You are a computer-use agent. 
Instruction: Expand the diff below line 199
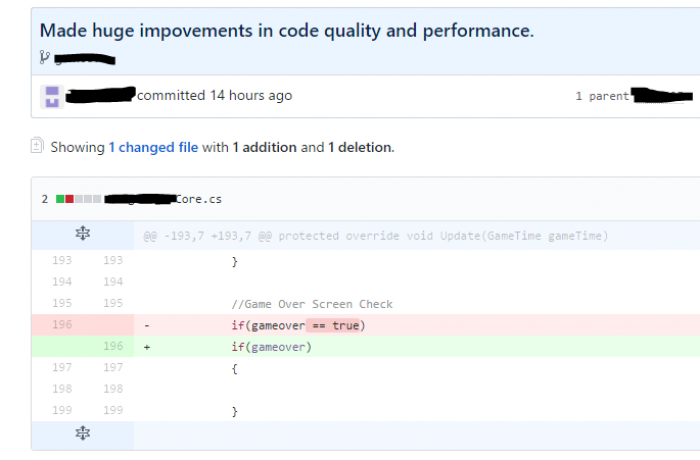(x=83, y=434)
